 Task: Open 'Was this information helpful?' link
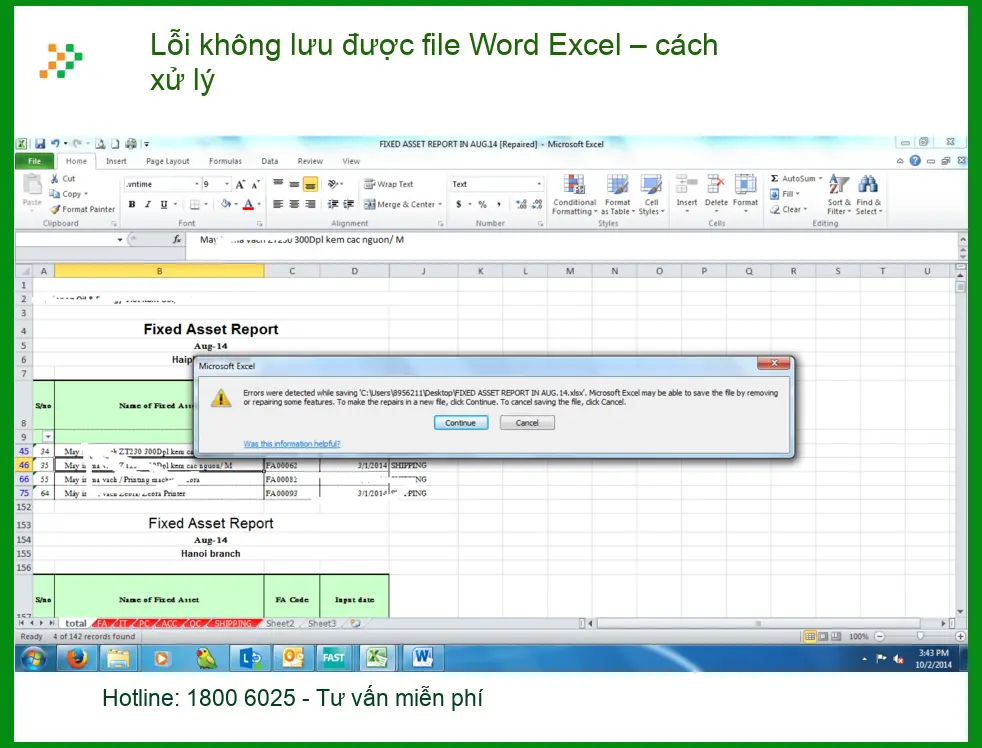click(x=292, y=444)
